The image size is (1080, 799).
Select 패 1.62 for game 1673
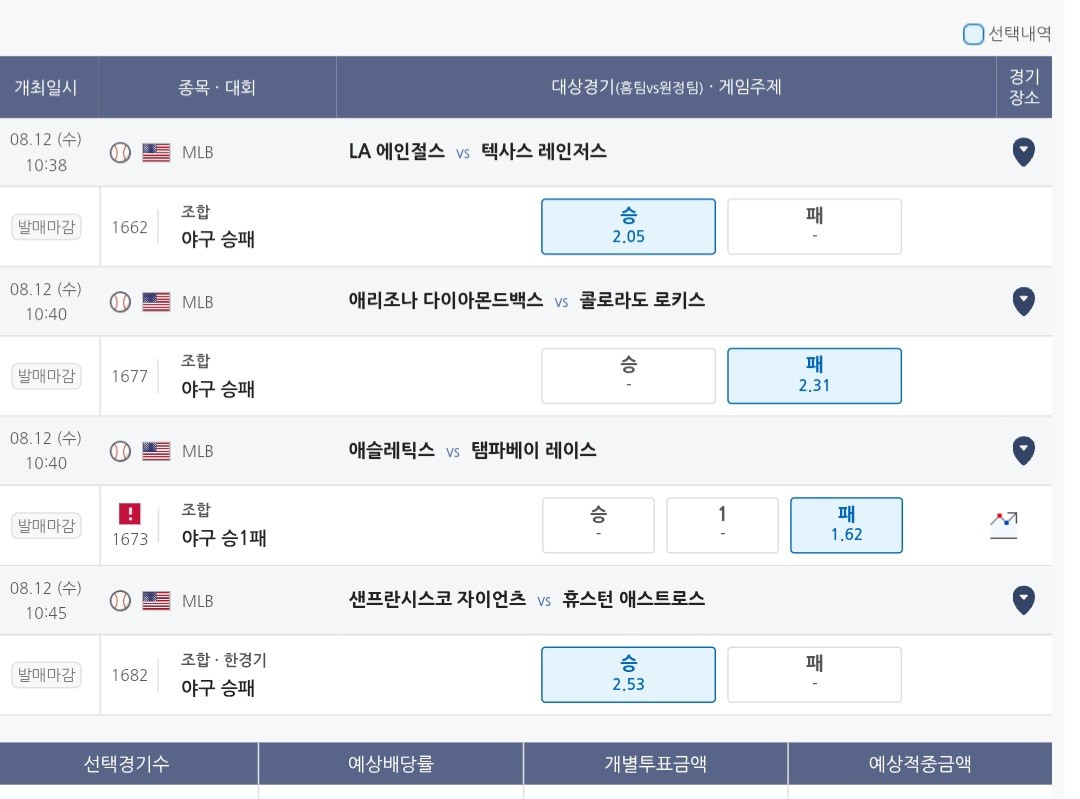(x=847, y=525)
